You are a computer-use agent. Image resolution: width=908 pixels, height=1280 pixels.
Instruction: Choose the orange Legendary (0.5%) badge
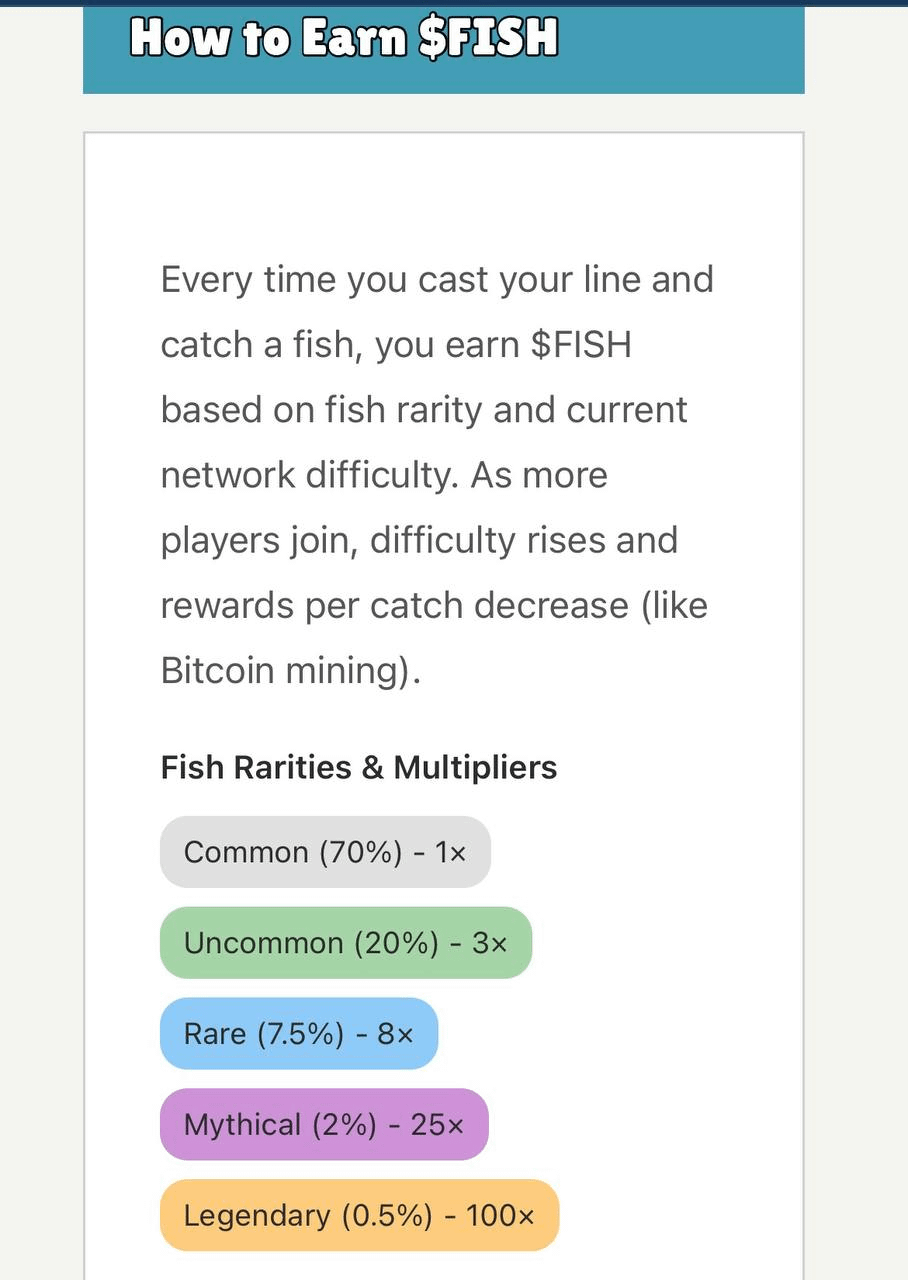click(358, 1216)
